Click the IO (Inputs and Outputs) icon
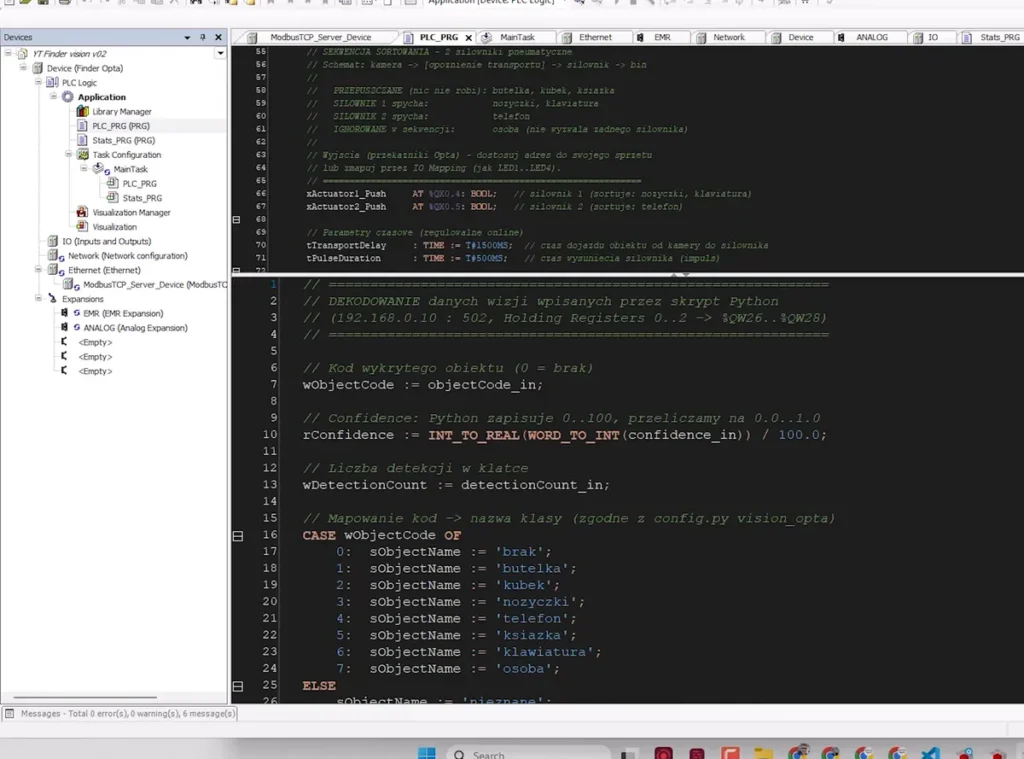Image resolution: width=1024 pixels, height=759 pixels. [x=53, y=241]
